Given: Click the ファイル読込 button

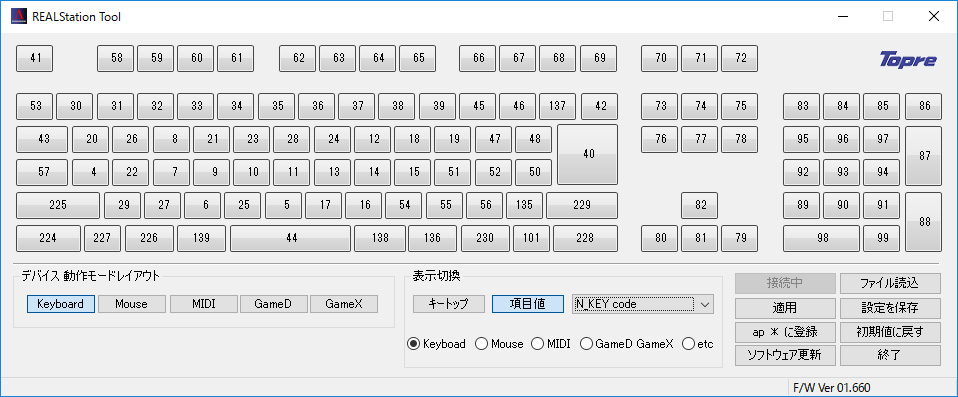Looking at the screenshot, I should [x=890, y=283].
